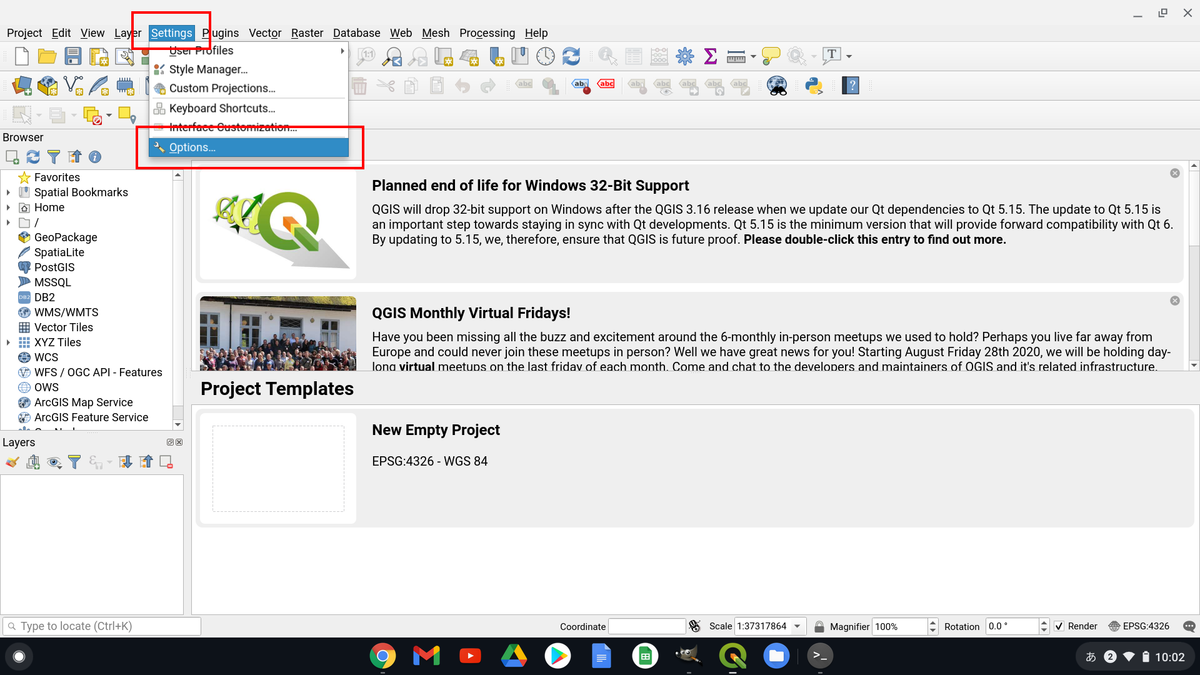Open the Windows 32-Bit Support news entry
Screen dimensions: 1200x675
(690, 224)
